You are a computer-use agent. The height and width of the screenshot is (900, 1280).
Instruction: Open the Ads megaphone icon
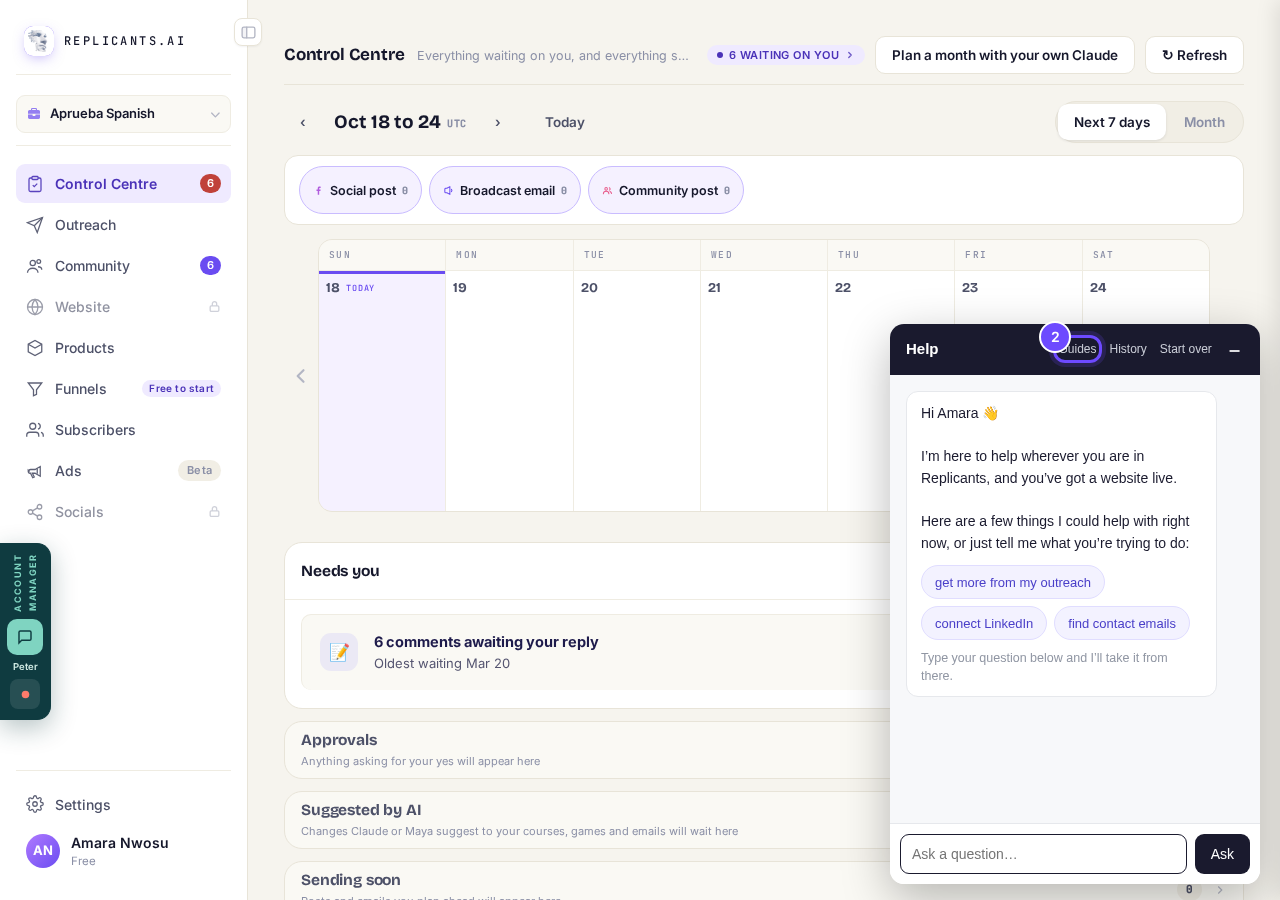pyautogui.click(x=35, y=471)
